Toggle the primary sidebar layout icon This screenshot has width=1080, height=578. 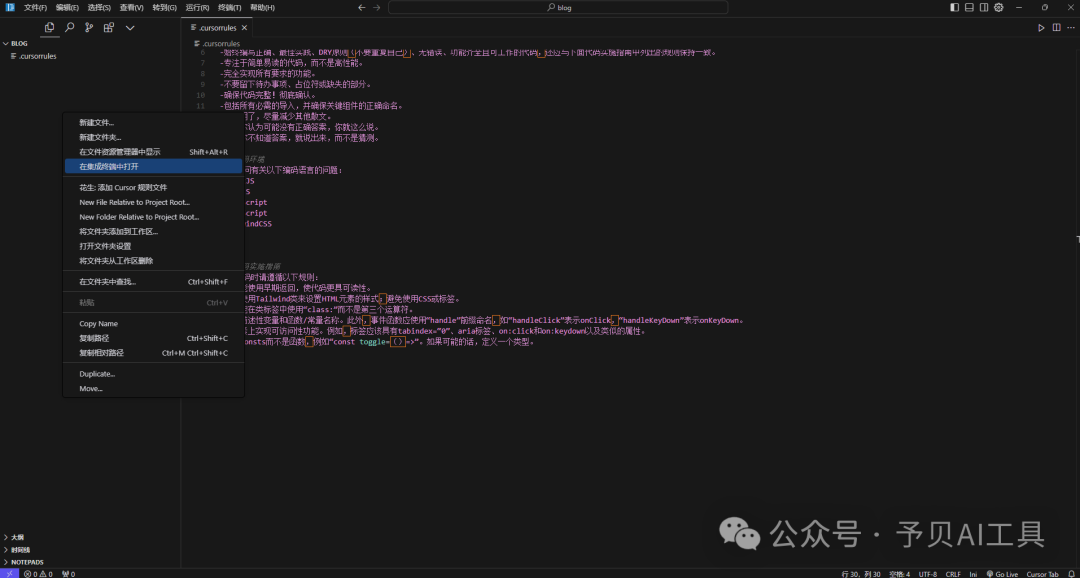click(x=955, y=8)
